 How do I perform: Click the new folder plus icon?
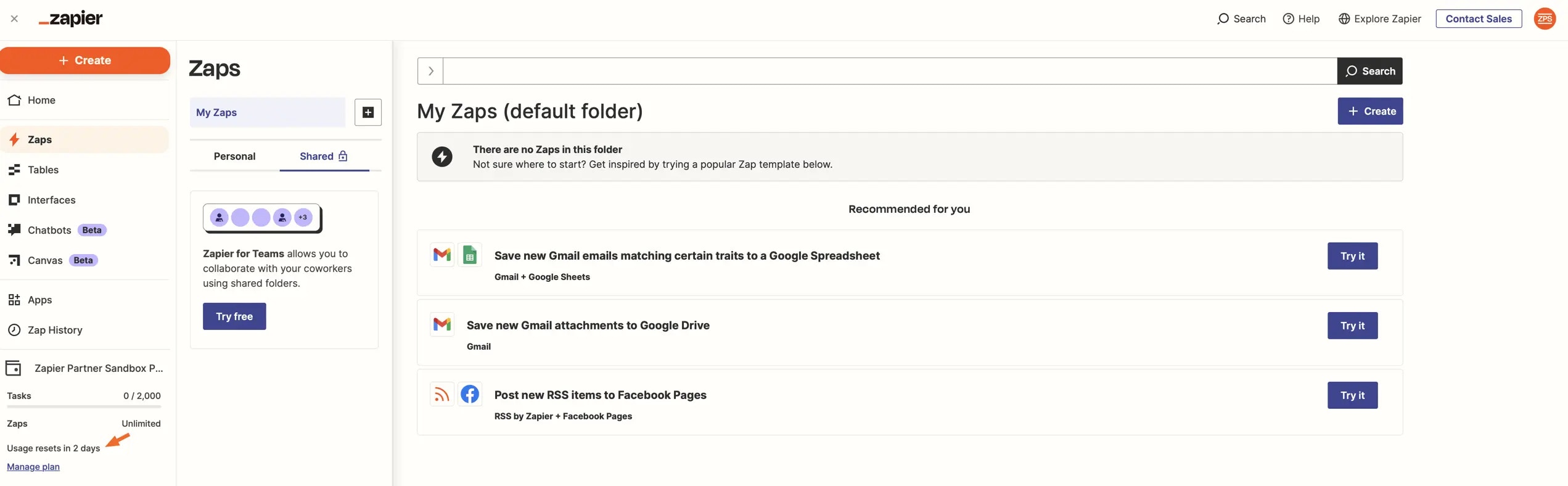368,112
